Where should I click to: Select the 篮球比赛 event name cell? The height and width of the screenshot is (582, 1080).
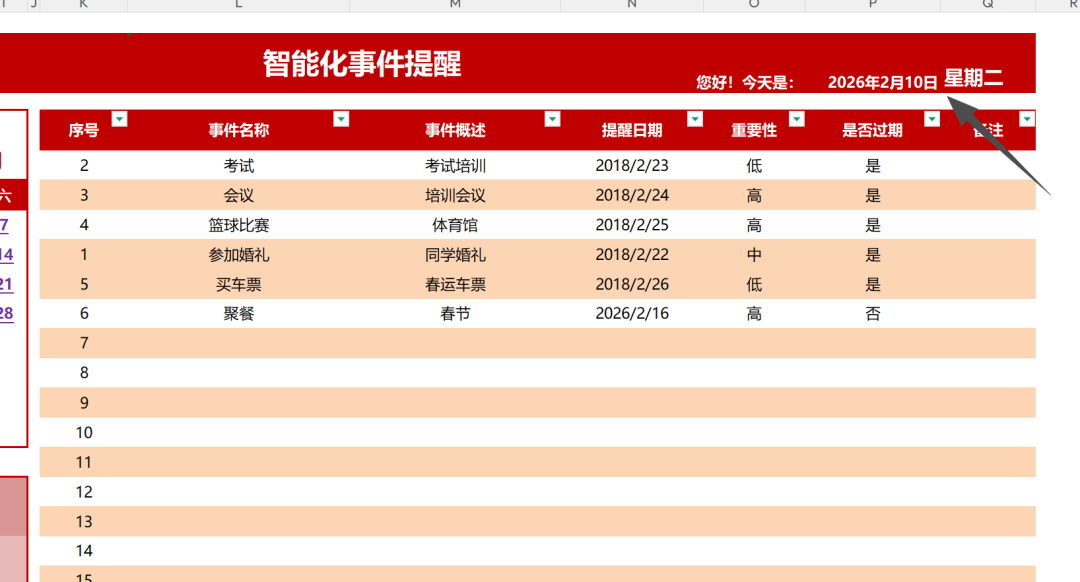click(x=238, y=225)
